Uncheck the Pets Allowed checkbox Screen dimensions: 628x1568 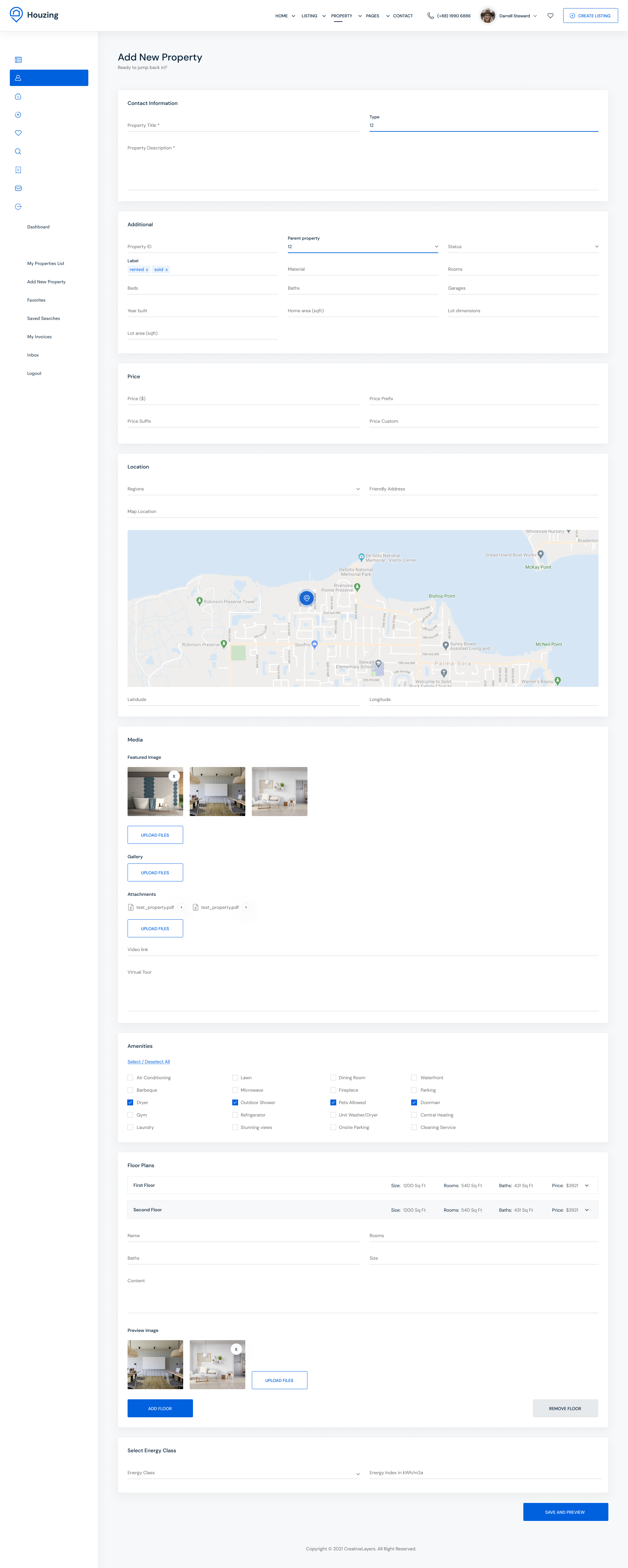(333, 1102)
